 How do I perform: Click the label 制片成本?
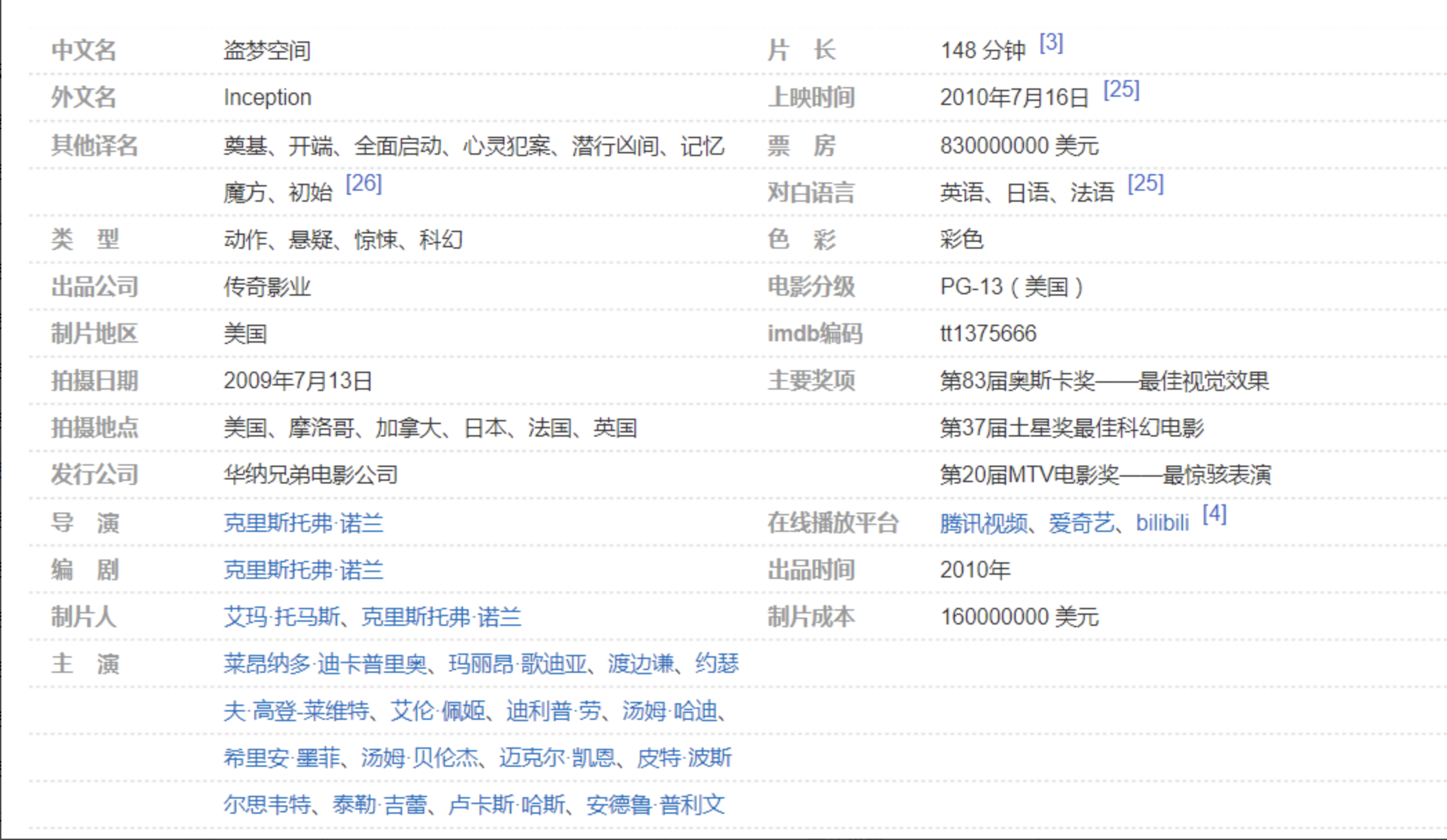point(811,617)
